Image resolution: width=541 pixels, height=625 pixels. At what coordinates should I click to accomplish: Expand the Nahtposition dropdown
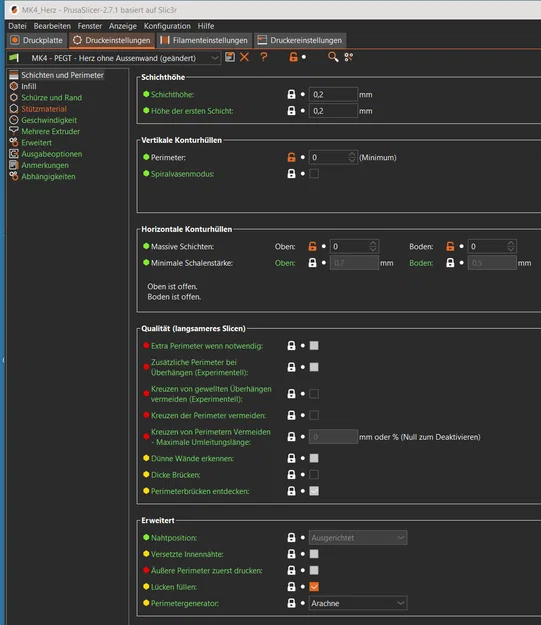358,538
